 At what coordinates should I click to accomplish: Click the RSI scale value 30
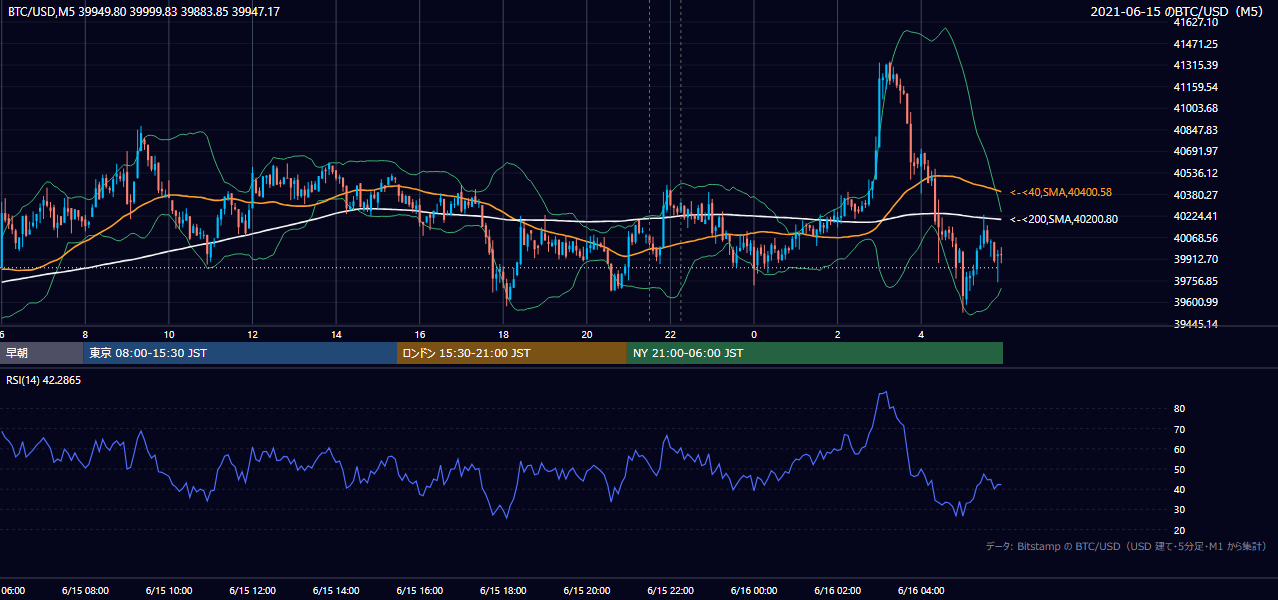(1180, 510)
